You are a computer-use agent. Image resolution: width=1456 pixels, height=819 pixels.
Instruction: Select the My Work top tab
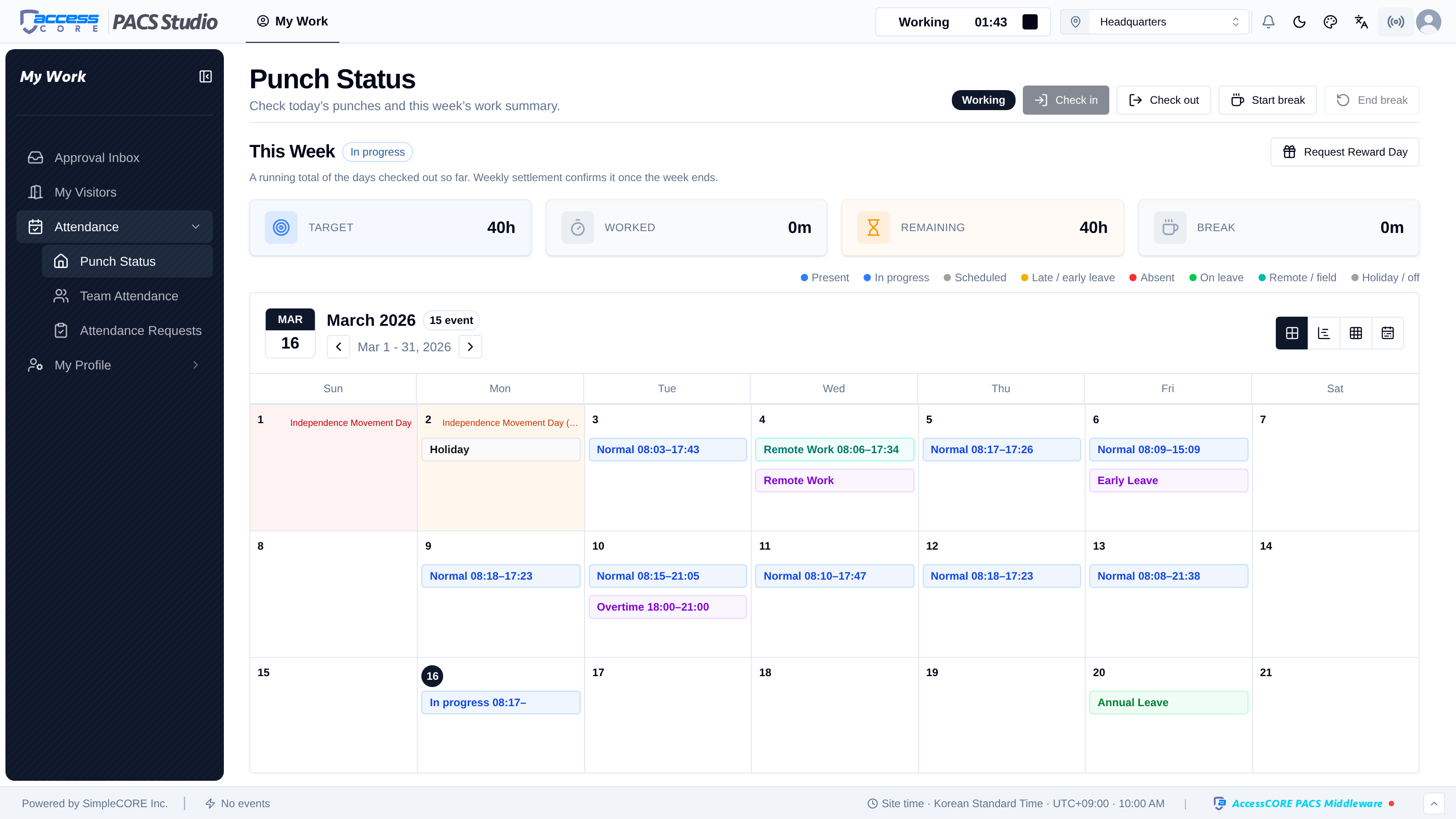[292, 21]
